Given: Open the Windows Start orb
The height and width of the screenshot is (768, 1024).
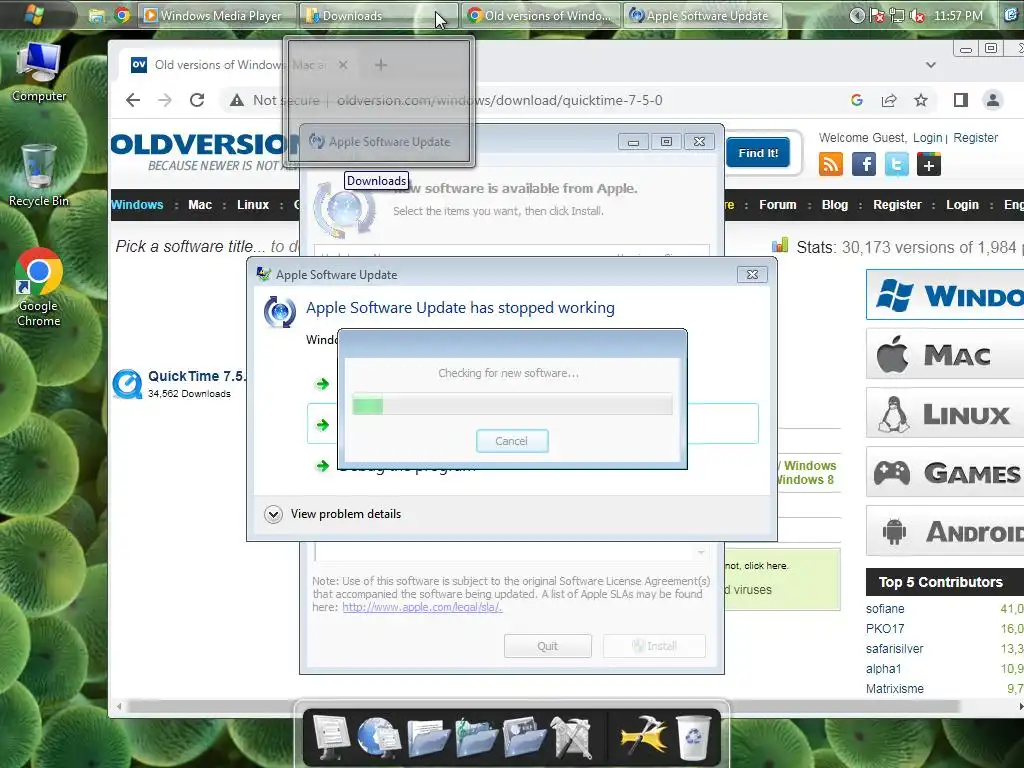Looking at the screenshot, I should tap(34, 14).
